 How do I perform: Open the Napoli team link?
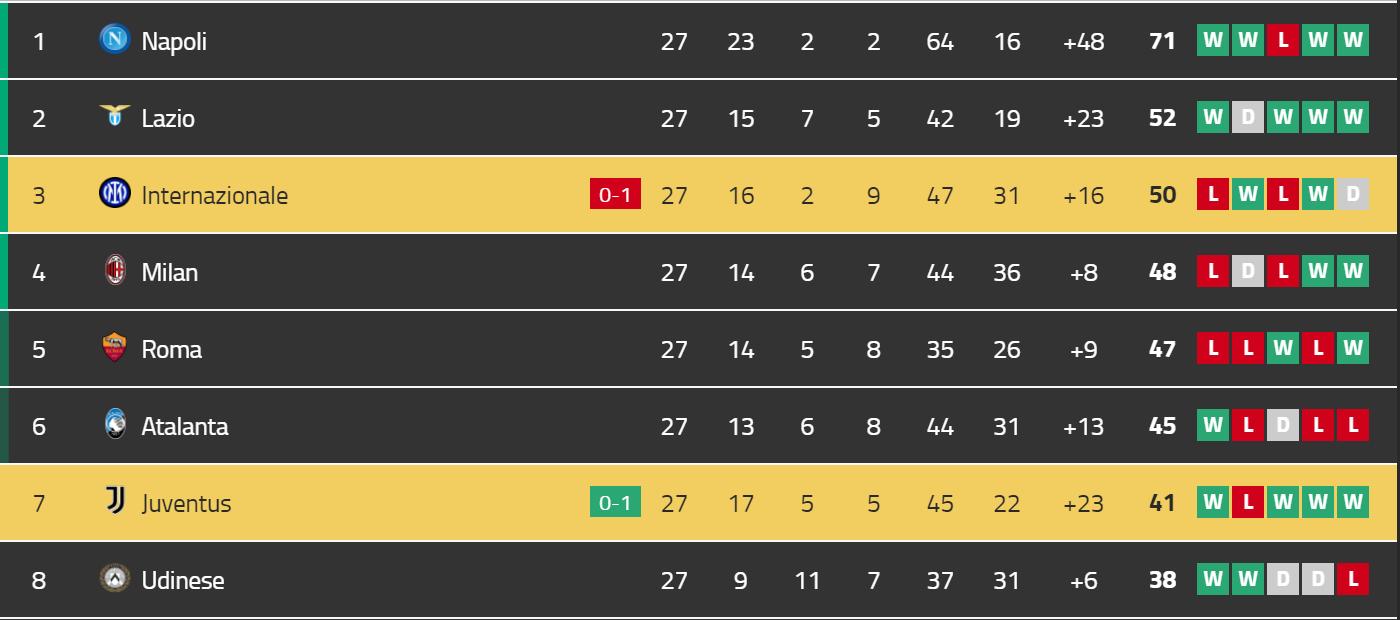tap(174, 41)
